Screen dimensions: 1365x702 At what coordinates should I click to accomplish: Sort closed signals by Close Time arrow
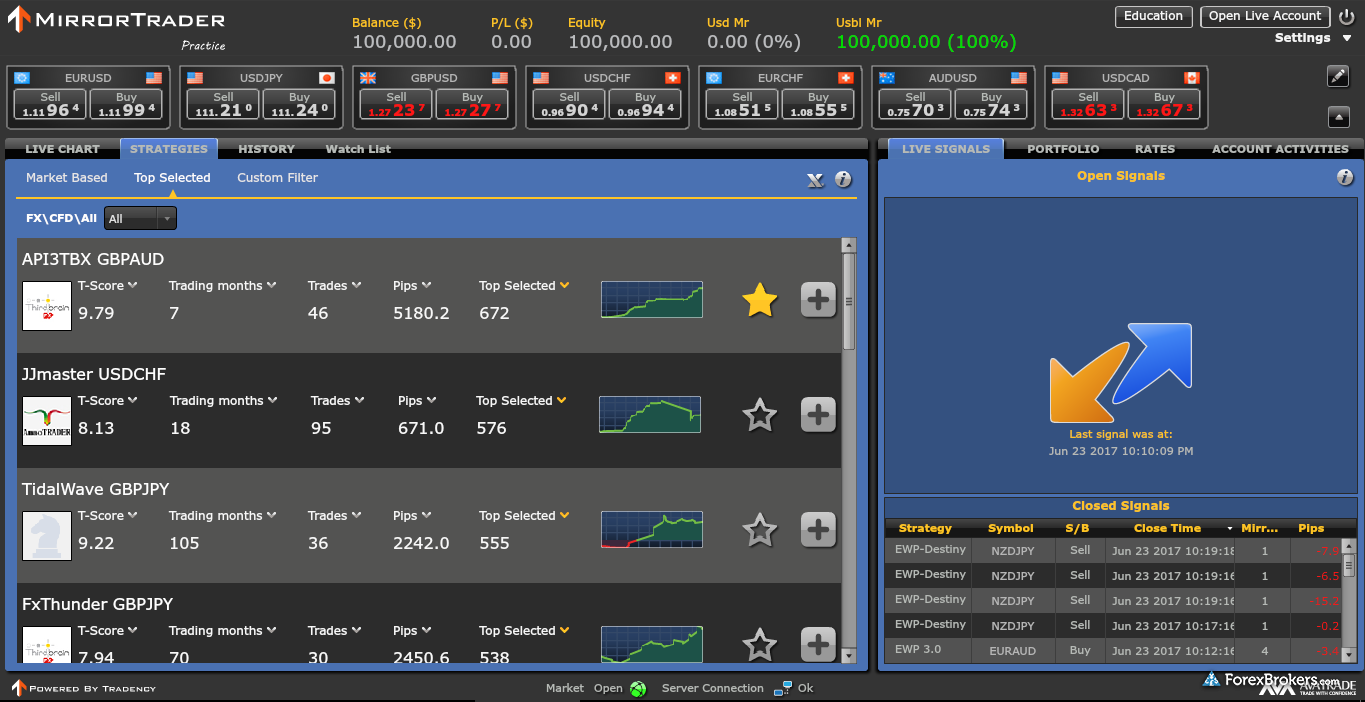(x=1230, y=529)
